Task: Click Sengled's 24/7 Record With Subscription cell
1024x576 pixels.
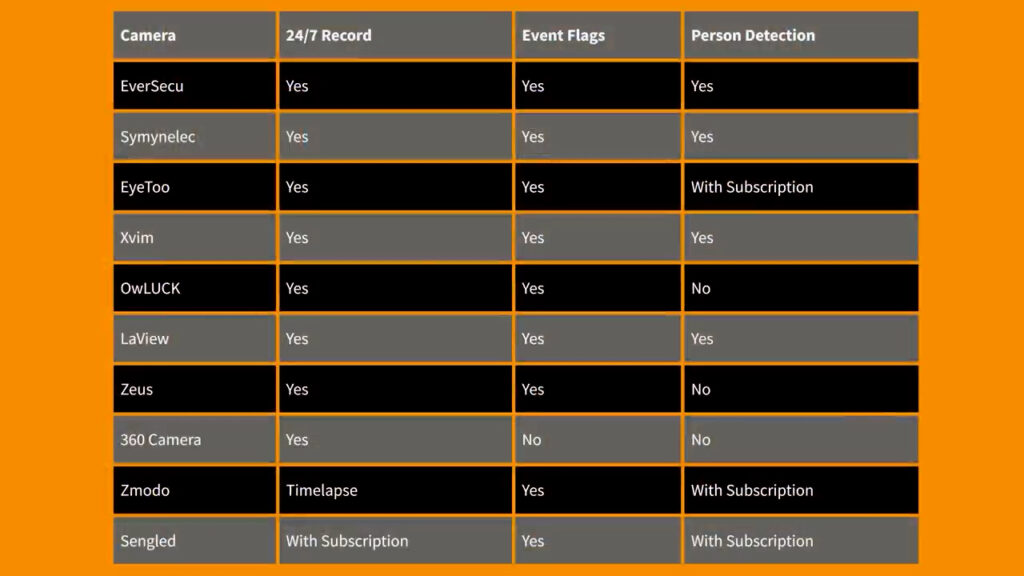Action: 347,541
